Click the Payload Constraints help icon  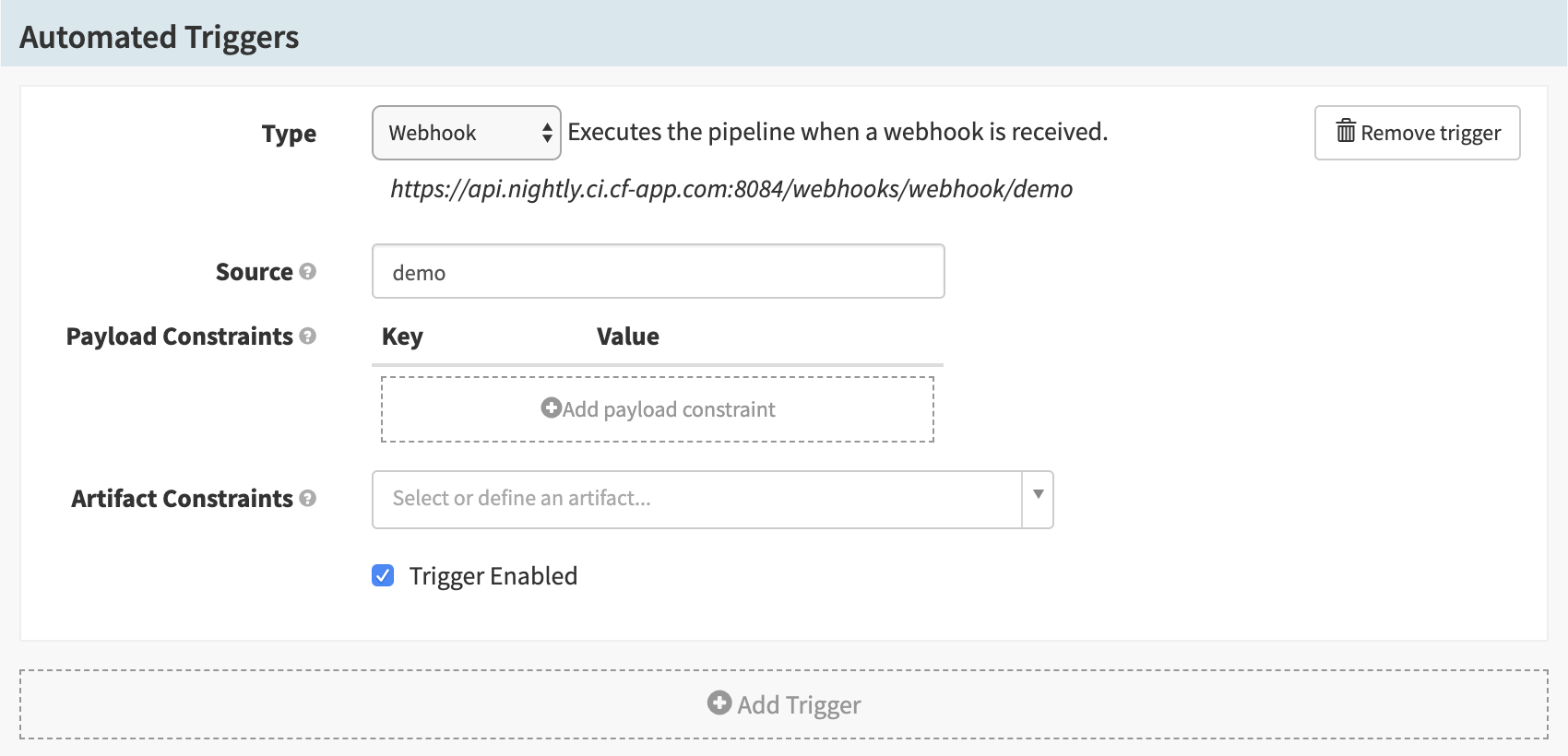pos(308,337)
